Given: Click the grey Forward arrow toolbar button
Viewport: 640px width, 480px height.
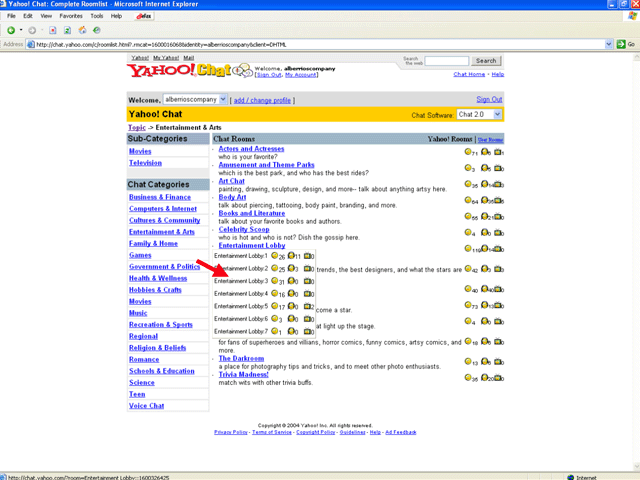Looking at the screenshot, I should (32, 30).
